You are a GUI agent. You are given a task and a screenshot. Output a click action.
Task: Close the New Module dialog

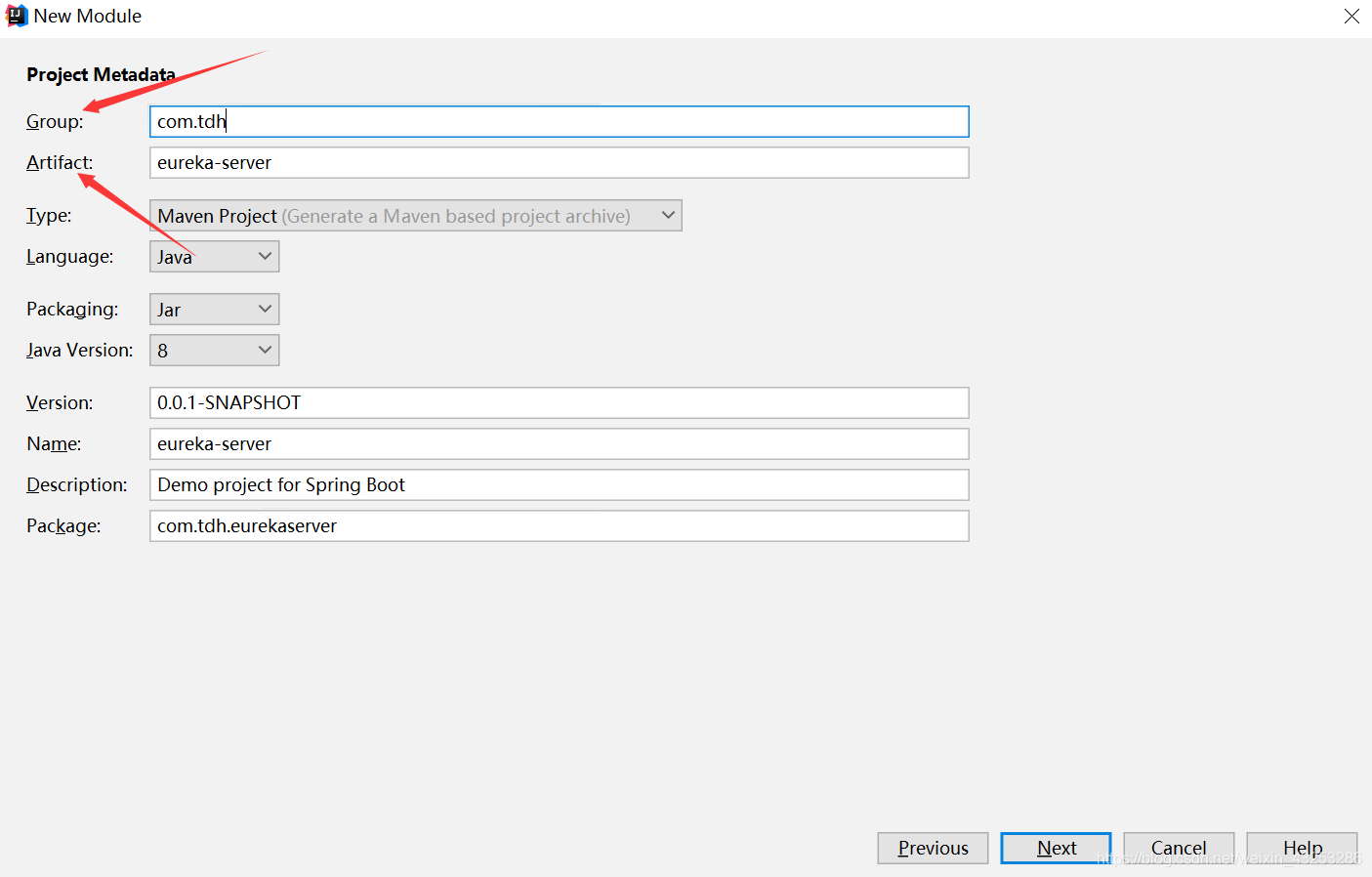[1351, 17]
